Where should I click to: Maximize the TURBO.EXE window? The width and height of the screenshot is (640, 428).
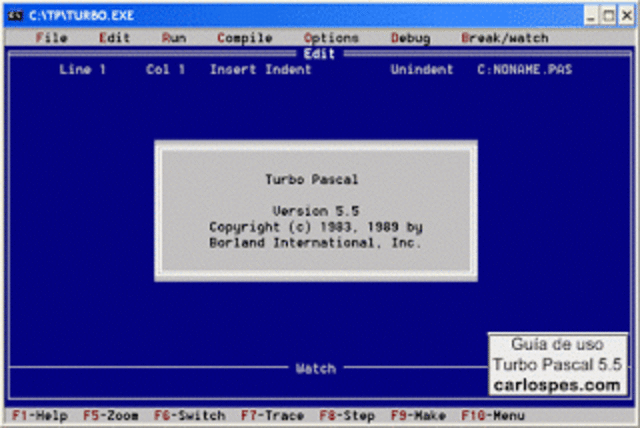[609, 16]
